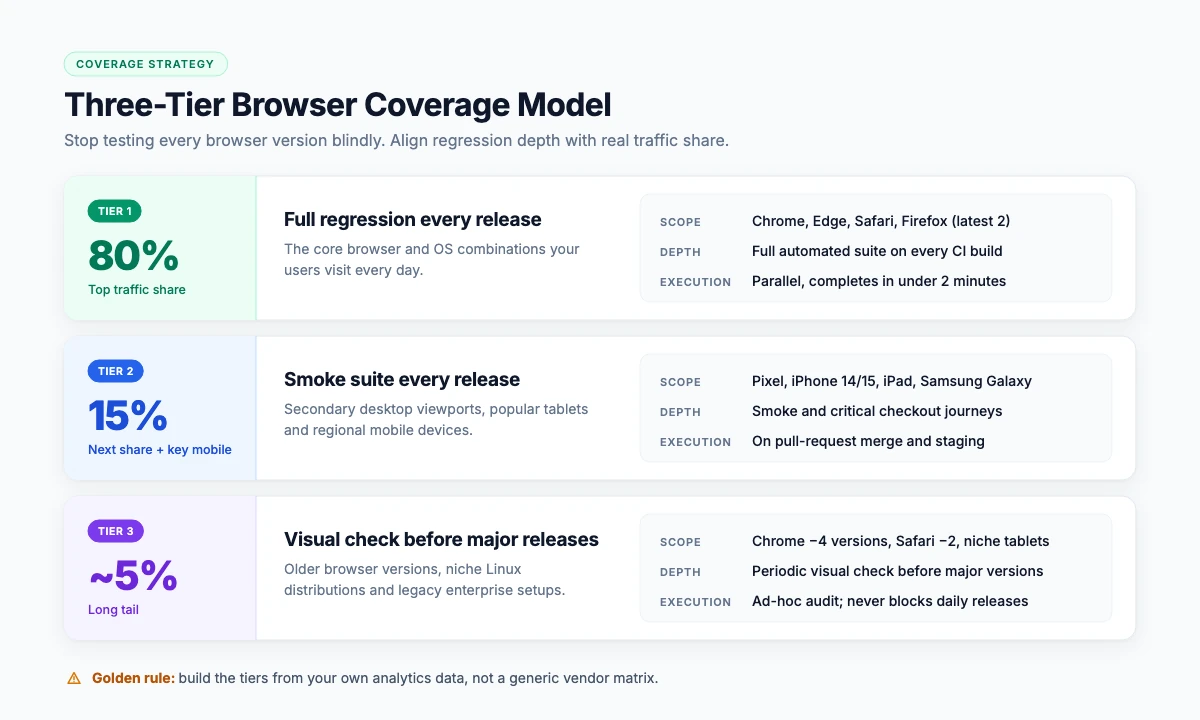Click 'Periodic visual check before major versions'
Viewport: 1200px width, 720px height.
tap(898, 571)
